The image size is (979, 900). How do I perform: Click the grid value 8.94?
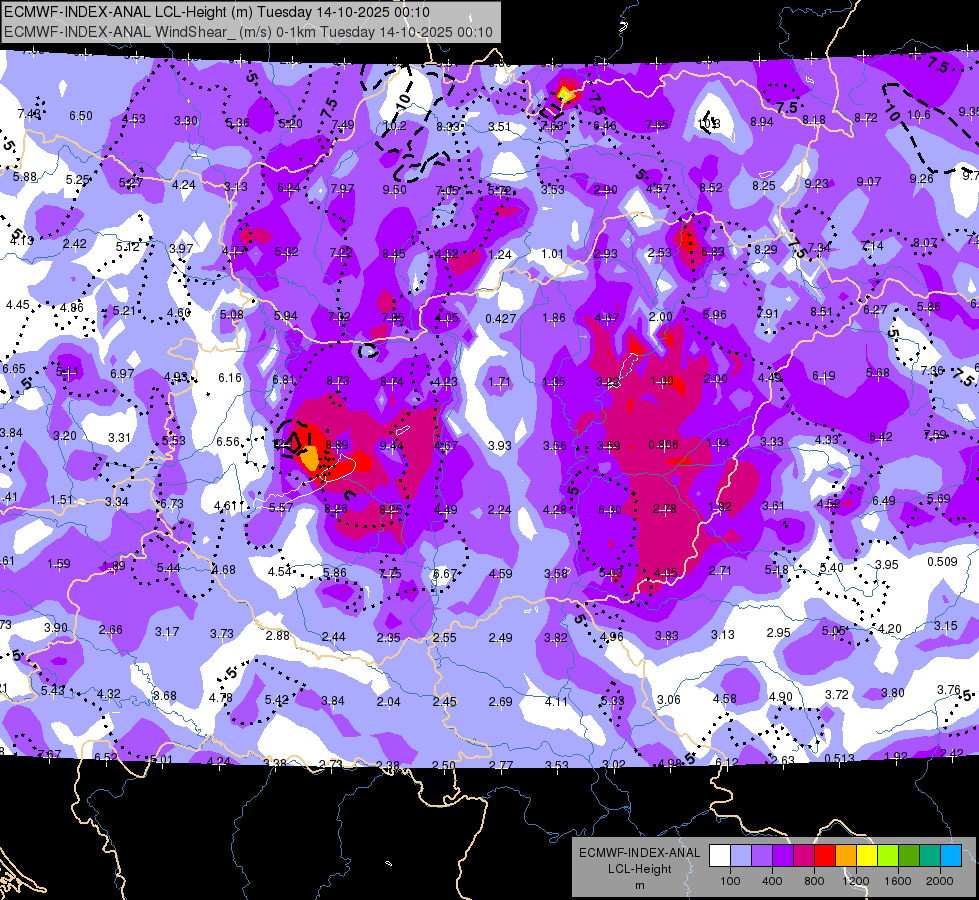click(x=762, y=122)
